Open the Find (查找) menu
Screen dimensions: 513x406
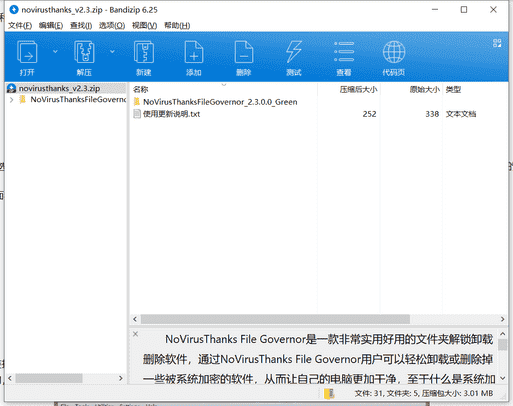pyautogui.click(x=81, y=26)
